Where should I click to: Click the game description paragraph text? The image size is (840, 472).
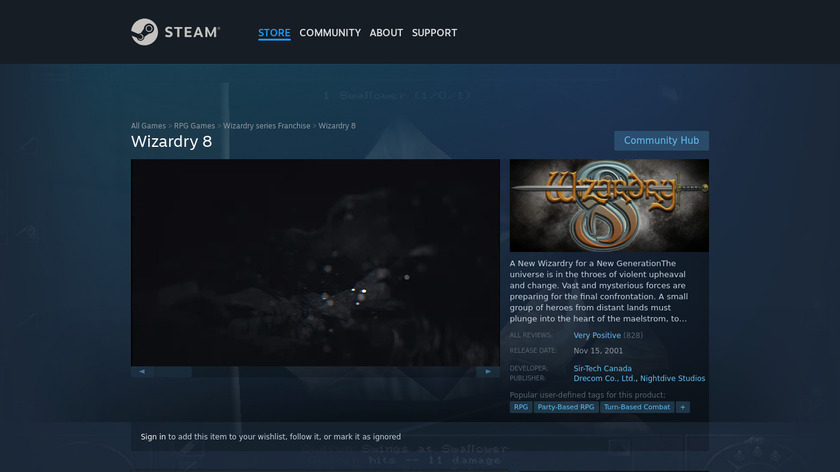coord(599,291)
